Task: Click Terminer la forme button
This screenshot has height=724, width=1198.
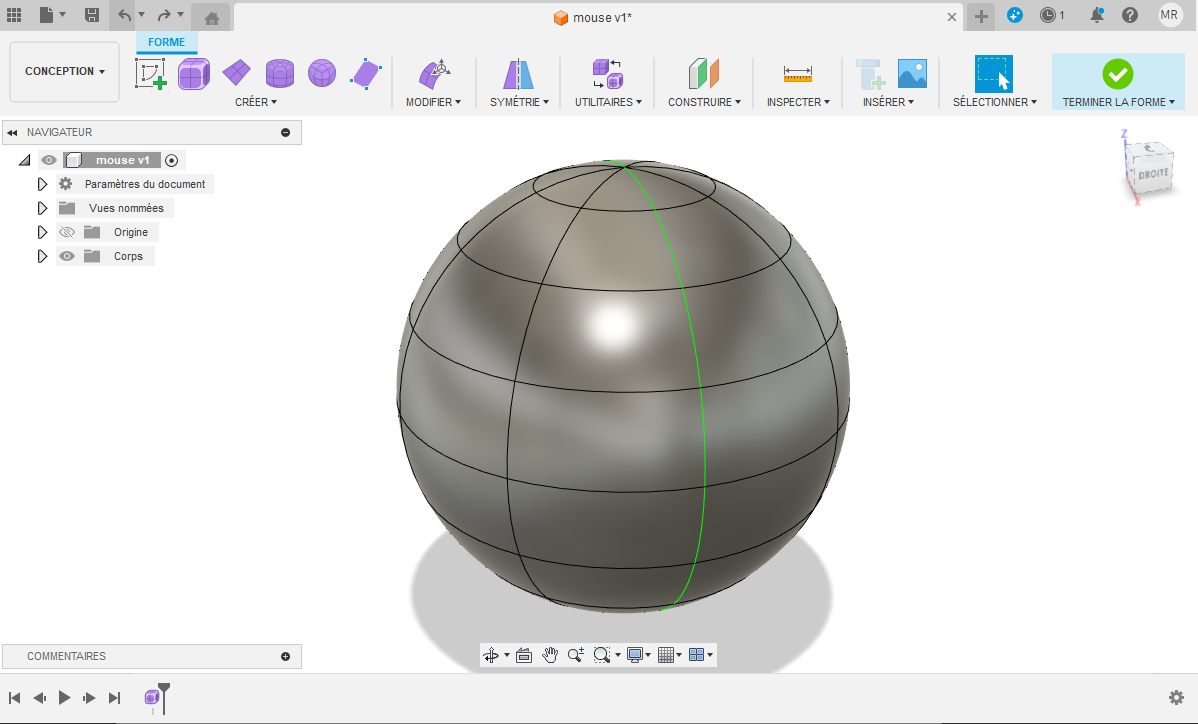Action: 1117,80
